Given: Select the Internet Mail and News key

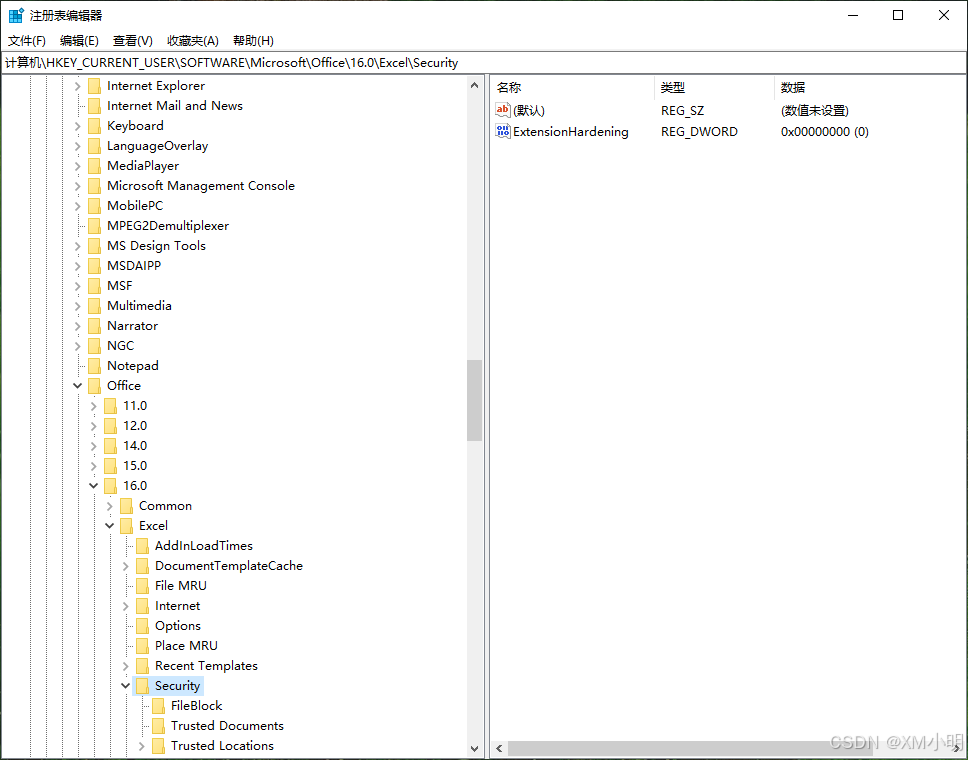Looking at the screenshot, I should point(175,106).
